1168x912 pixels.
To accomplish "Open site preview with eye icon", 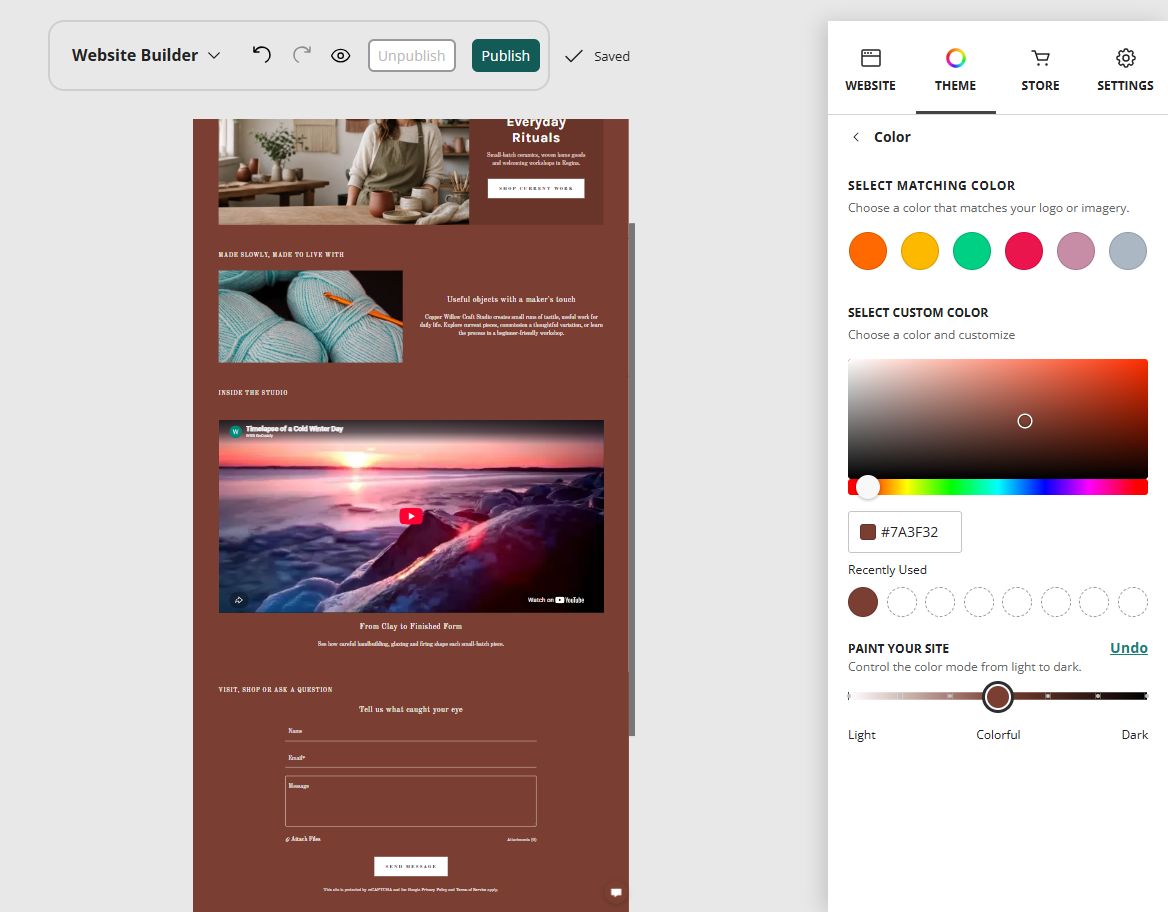I will (340, 56).
